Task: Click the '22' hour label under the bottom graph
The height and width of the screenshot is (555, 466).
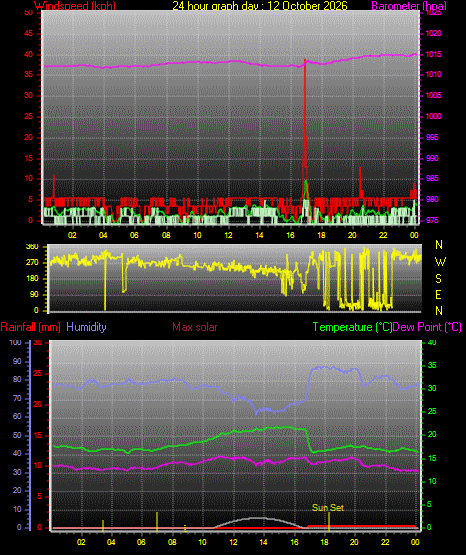Action: coord(385,542)
